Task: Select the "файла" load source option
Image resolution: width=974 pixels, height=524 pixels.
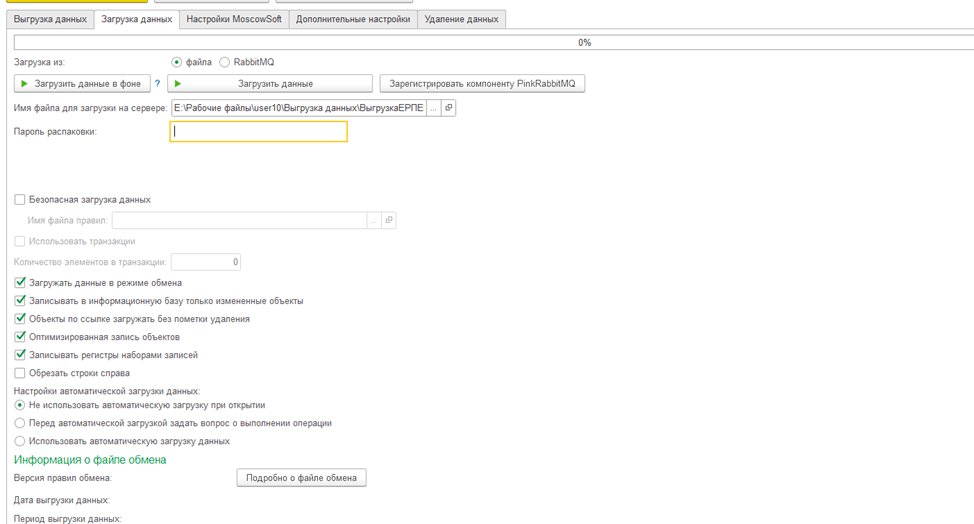Action: (x=177, y=62)
